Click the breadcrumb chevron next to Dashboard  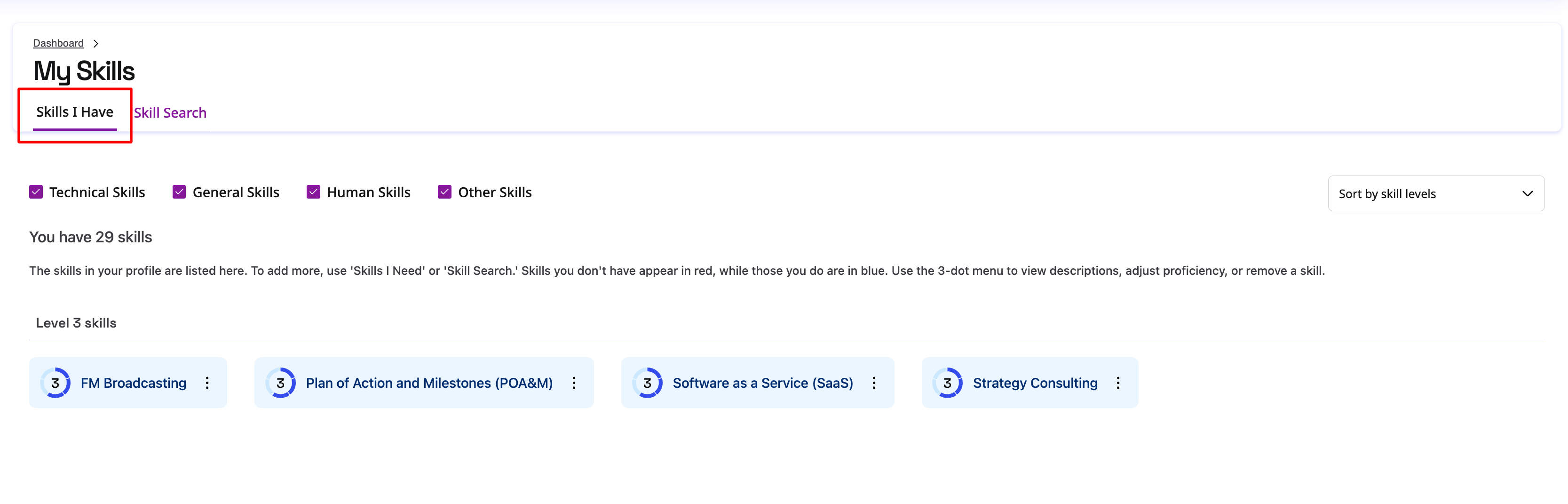(x=95, y=44)
